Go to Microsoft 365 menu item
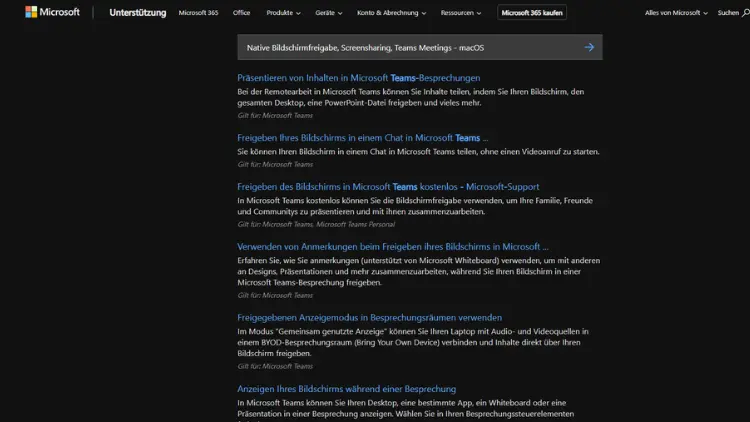Screen dimensions: 750x422 click(198, 13)
